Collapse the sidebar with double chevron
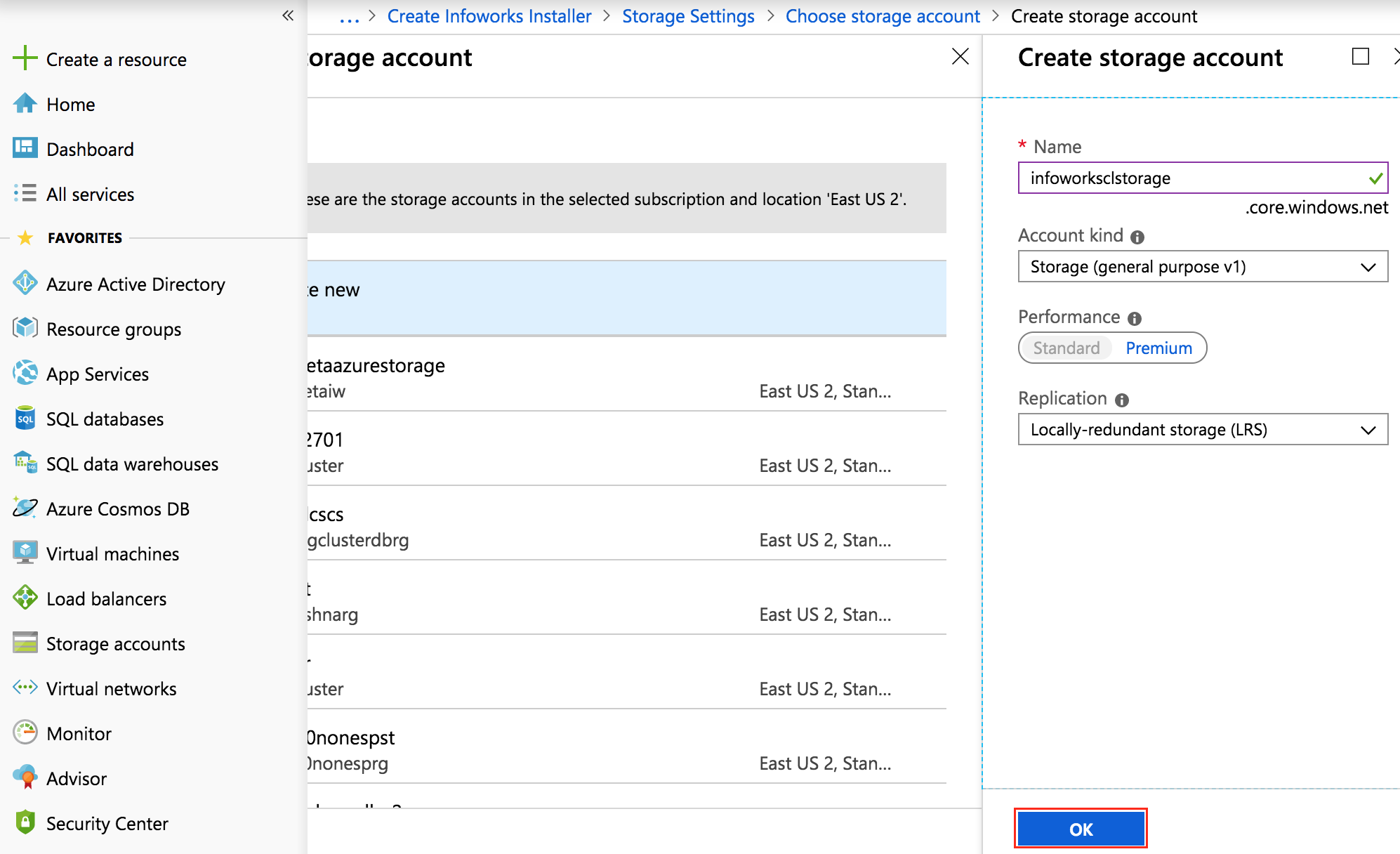 (x=288, y=15)
